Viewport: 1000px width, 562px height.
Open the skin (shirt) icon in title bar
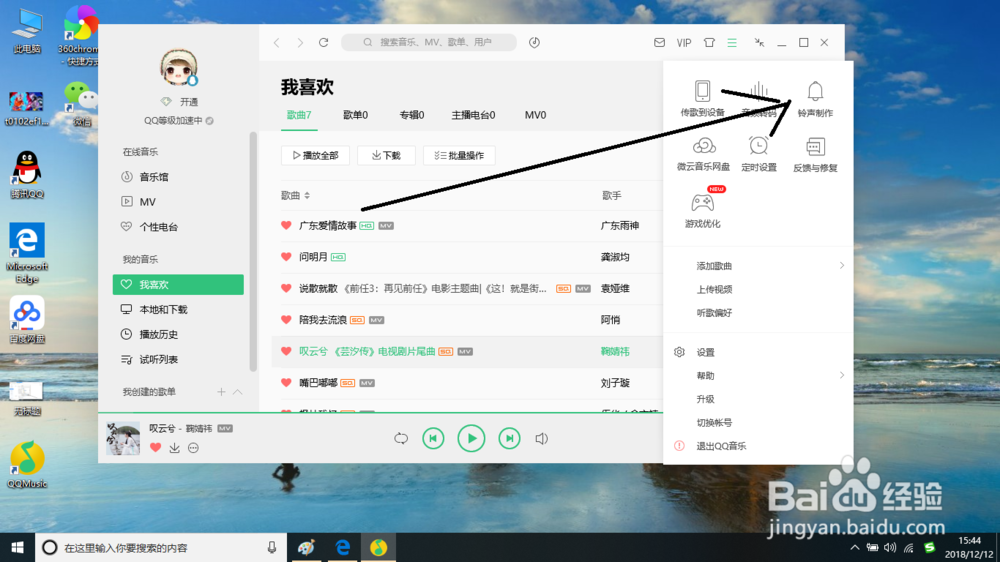709,43
